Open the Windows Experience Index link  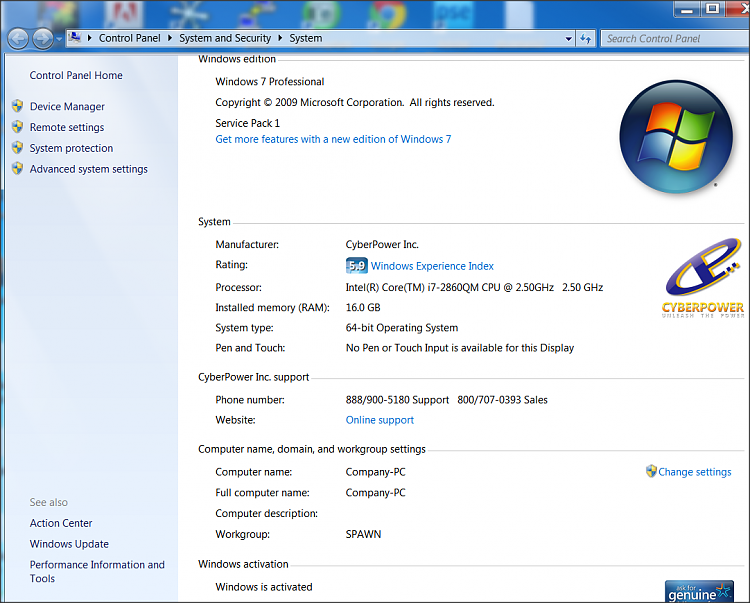tap(432, 266)
